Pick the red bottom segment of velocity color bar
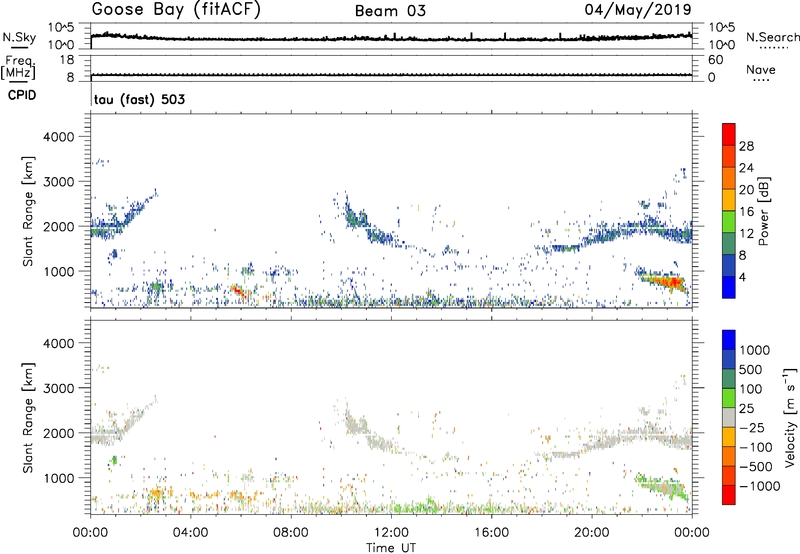 (729, 495)
